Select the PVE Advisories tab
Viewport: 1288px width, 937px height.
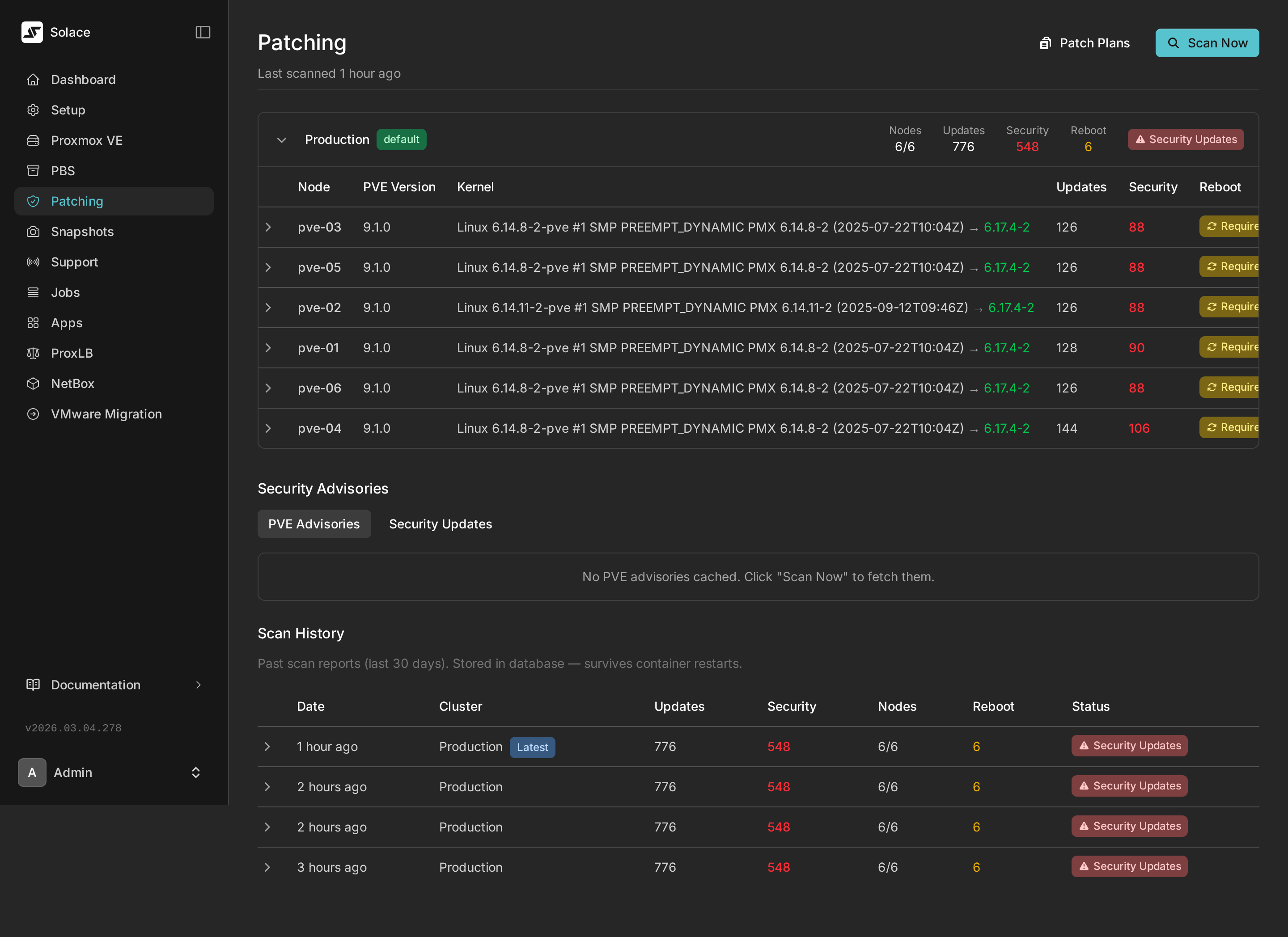(x=314, y=524)
